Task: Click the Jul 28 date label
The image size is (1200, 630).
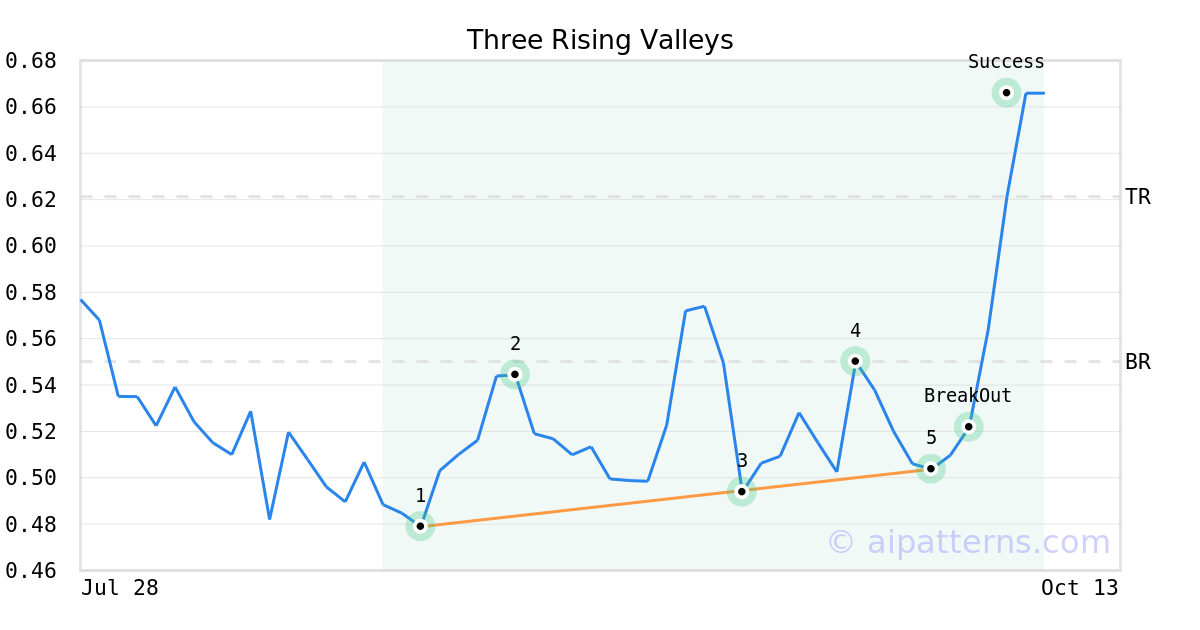Action: 120,588
